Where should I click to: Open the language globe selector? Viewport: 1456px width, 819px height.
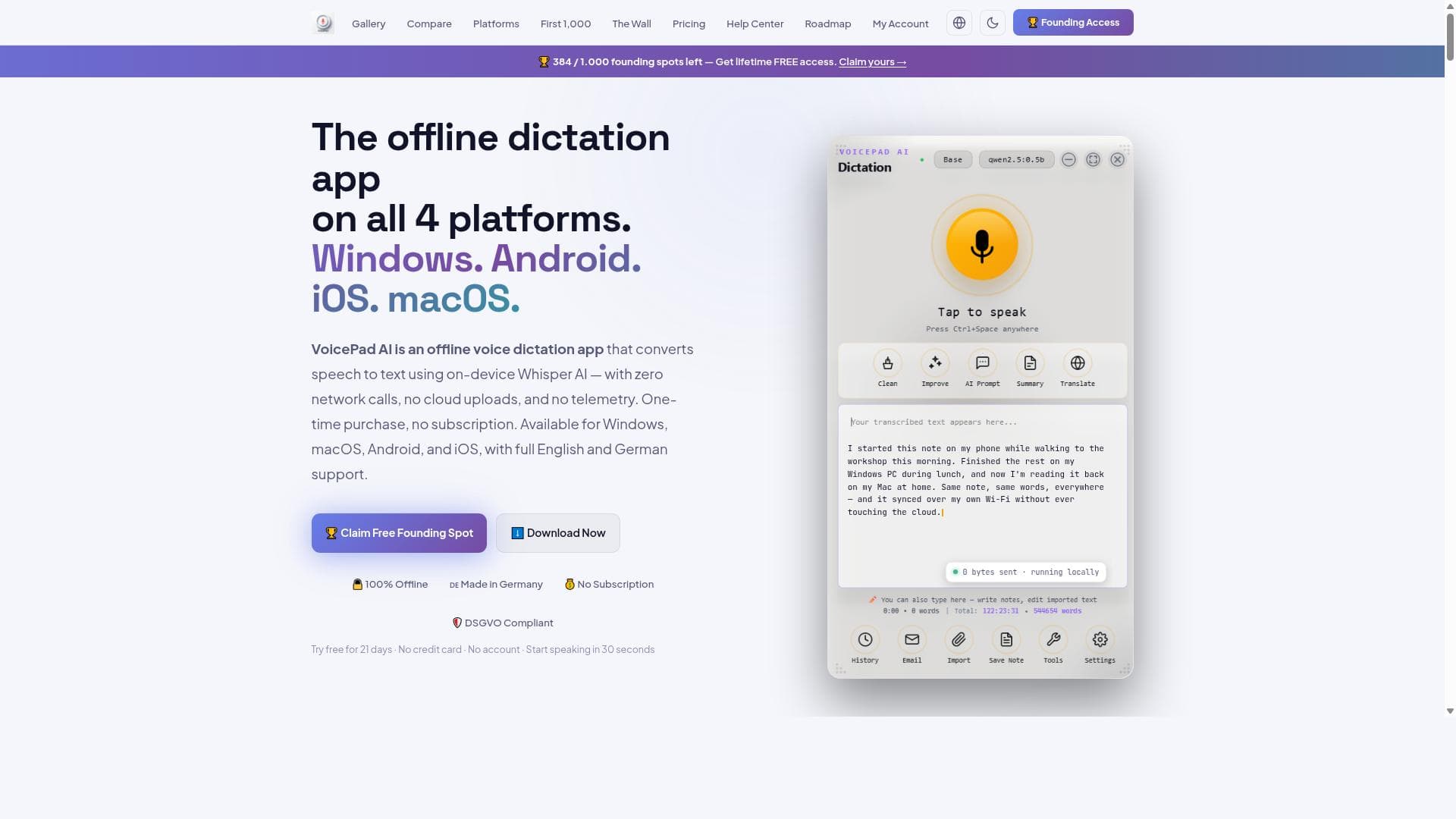tap(959, 23)
